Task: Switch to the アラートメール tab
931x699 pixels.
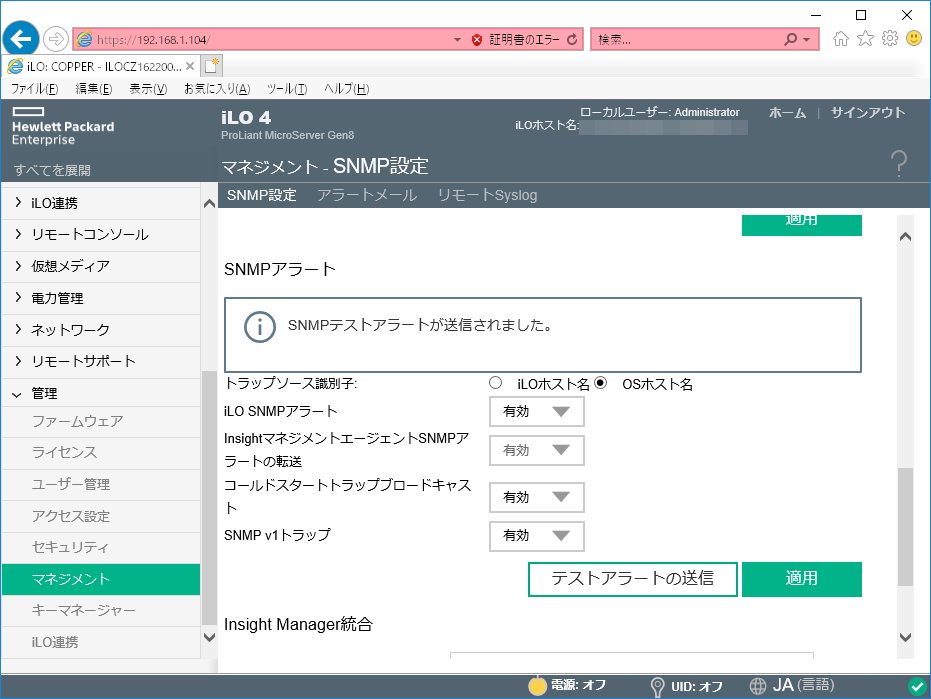Action: tap(366, 195)
